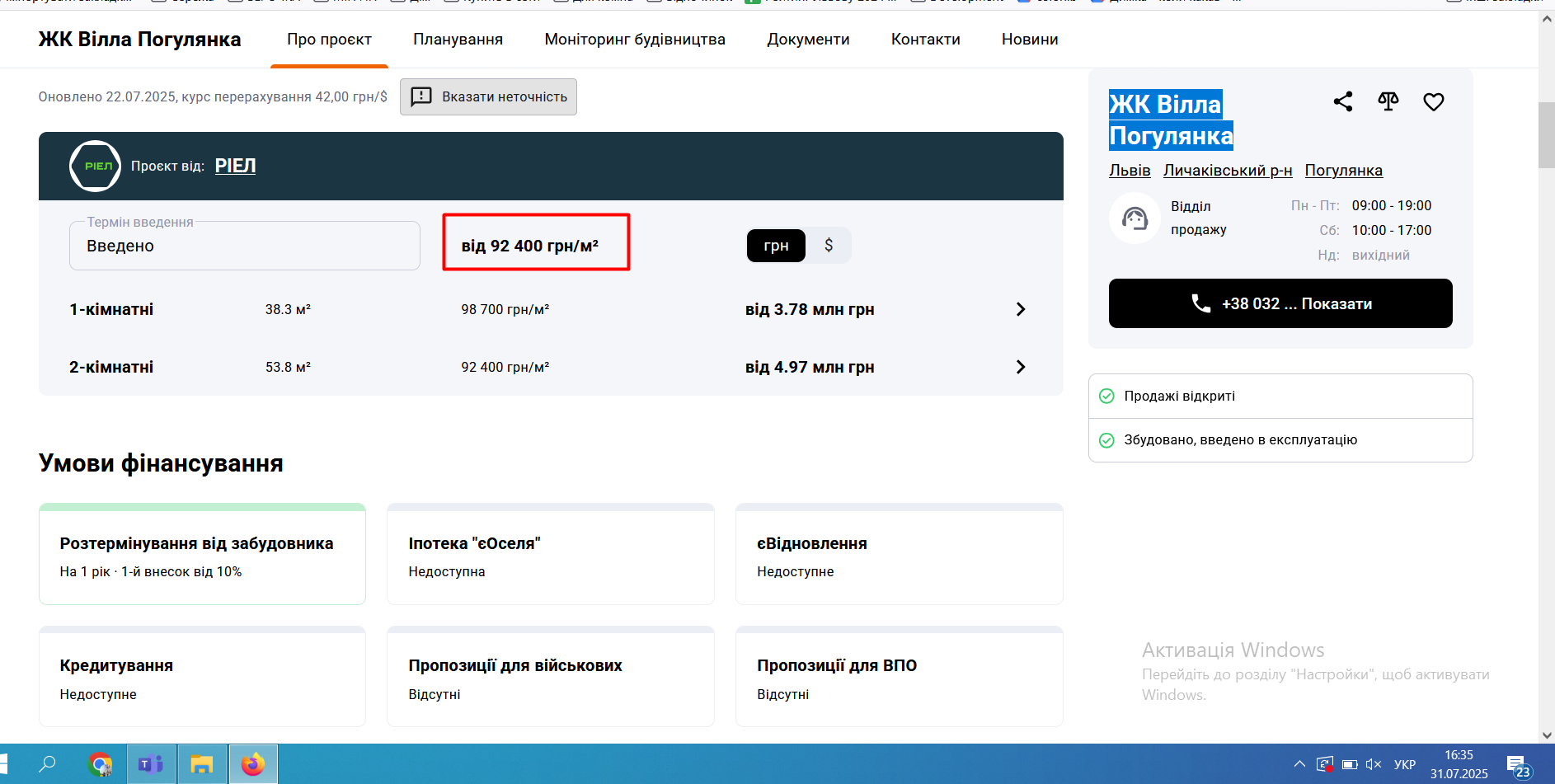Open the Львів city link
Screen dimensions: 1555x784
click(x=1130, y=171)
